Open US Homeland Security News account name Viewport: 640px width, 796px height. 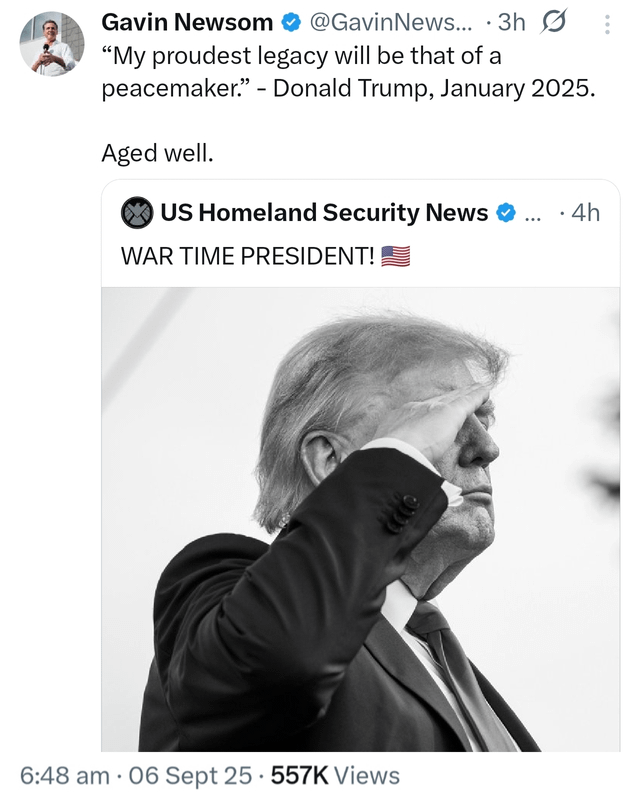[x=324, y=213]
